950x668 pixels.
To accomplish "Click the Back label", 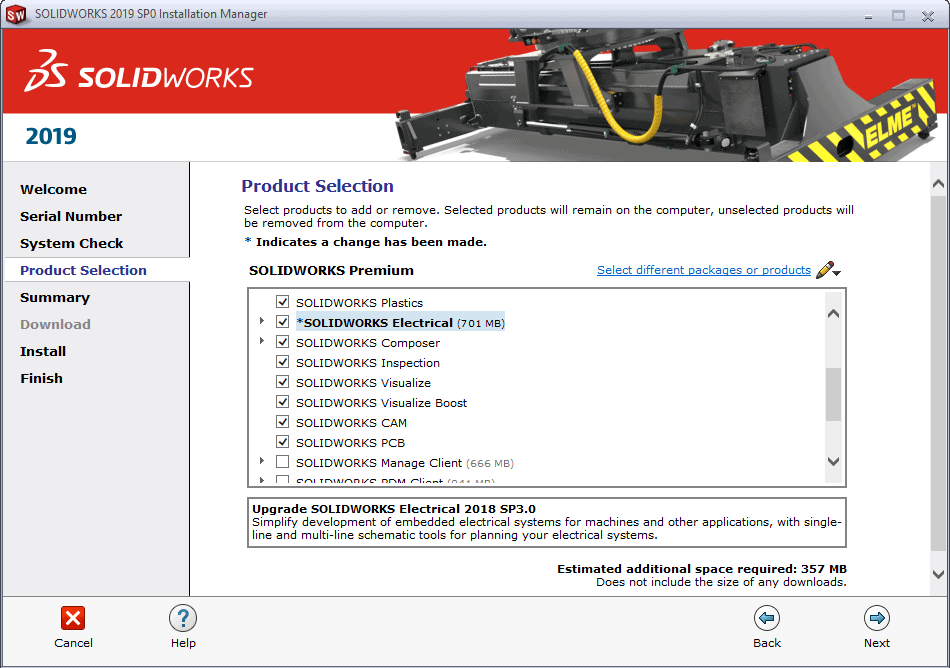I will click(x=767, y=643).
